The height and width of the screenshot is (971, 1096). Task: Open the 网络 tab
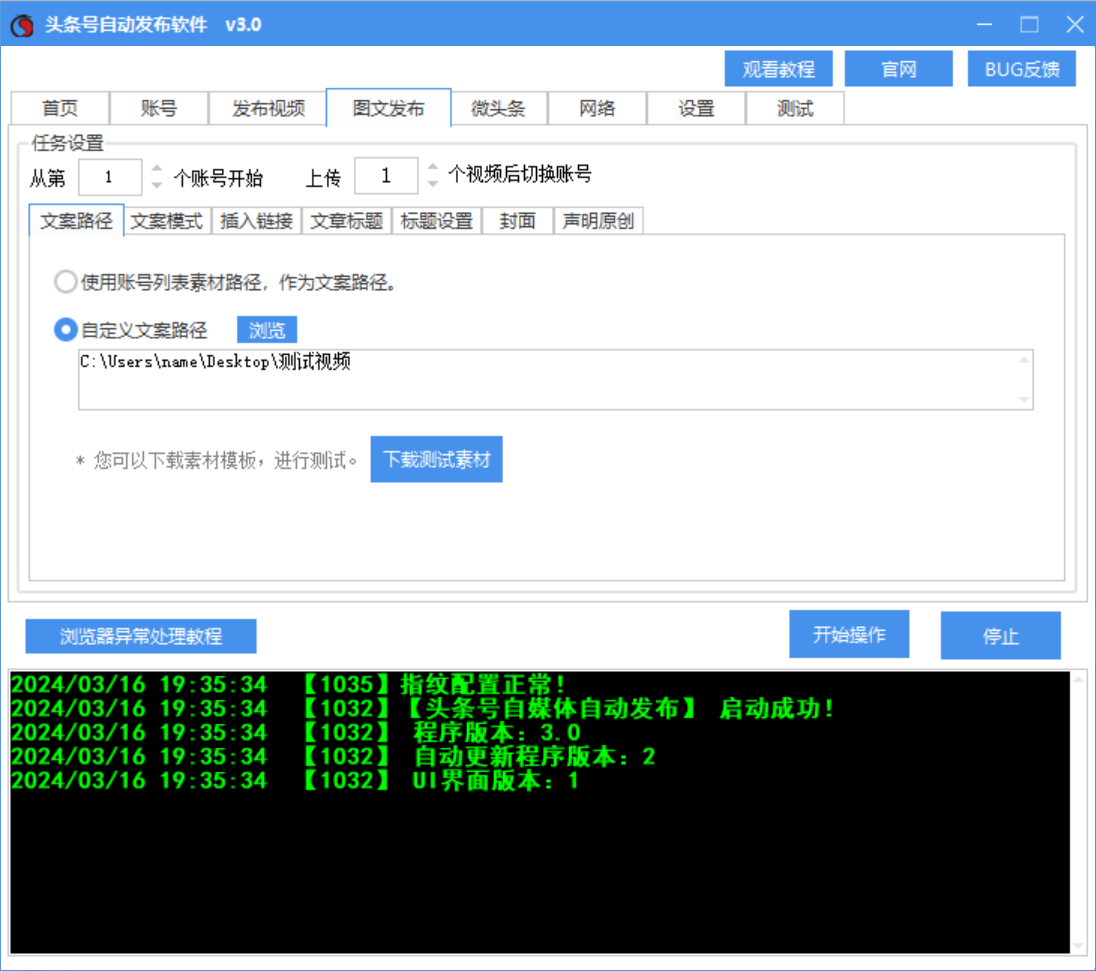point(597,108)
